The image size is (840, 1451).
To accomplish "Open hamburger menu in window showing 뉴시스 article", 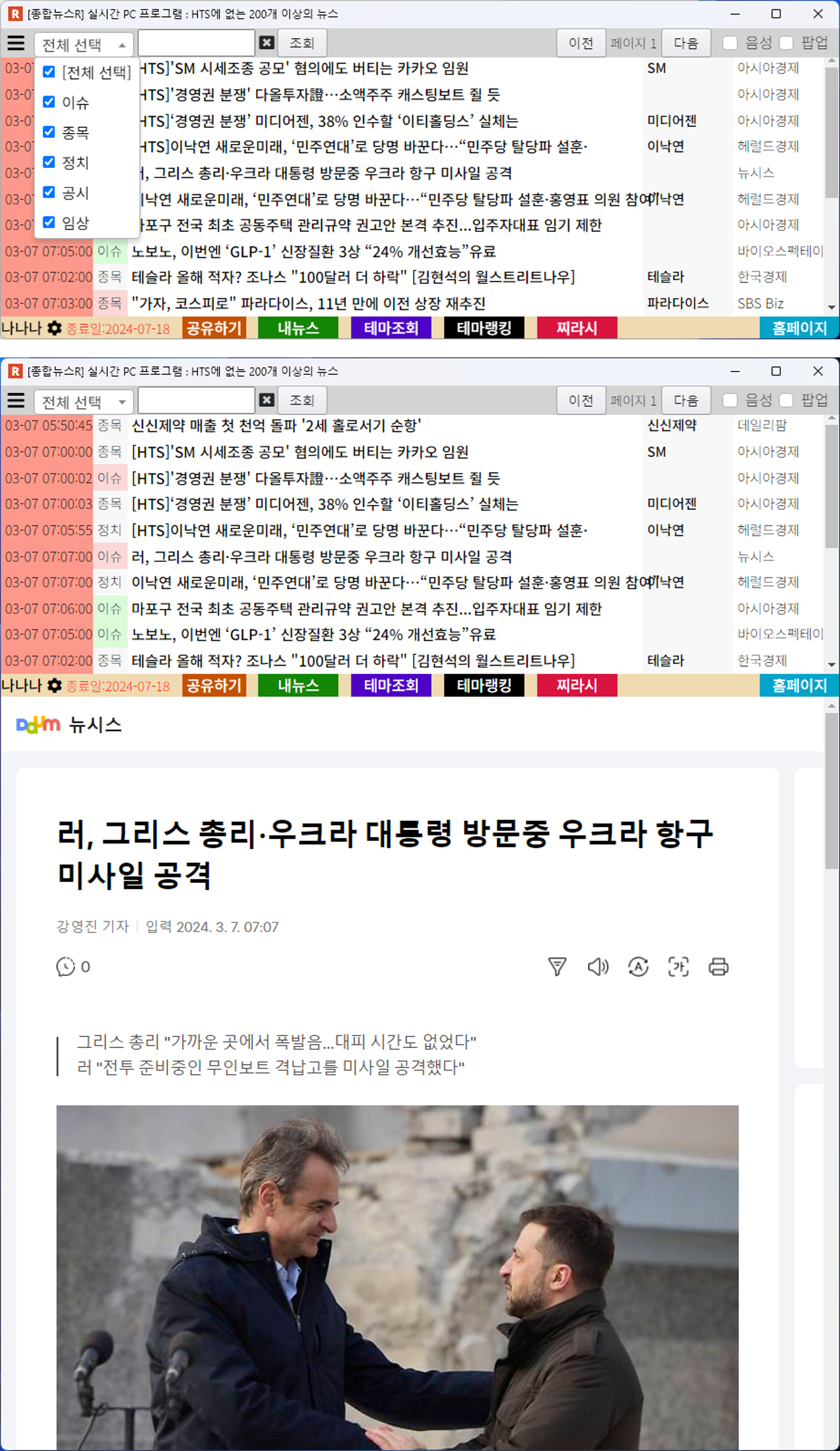I will pyautogui.click(x=16, y=400).
